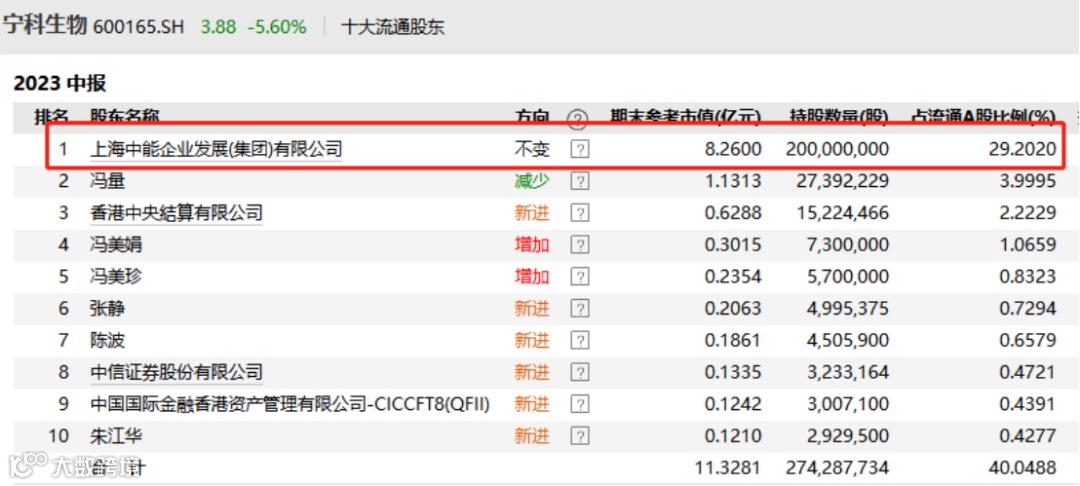Click the 2023 中报 period heading
1080x486 pixels.
[x=61, y=84]
